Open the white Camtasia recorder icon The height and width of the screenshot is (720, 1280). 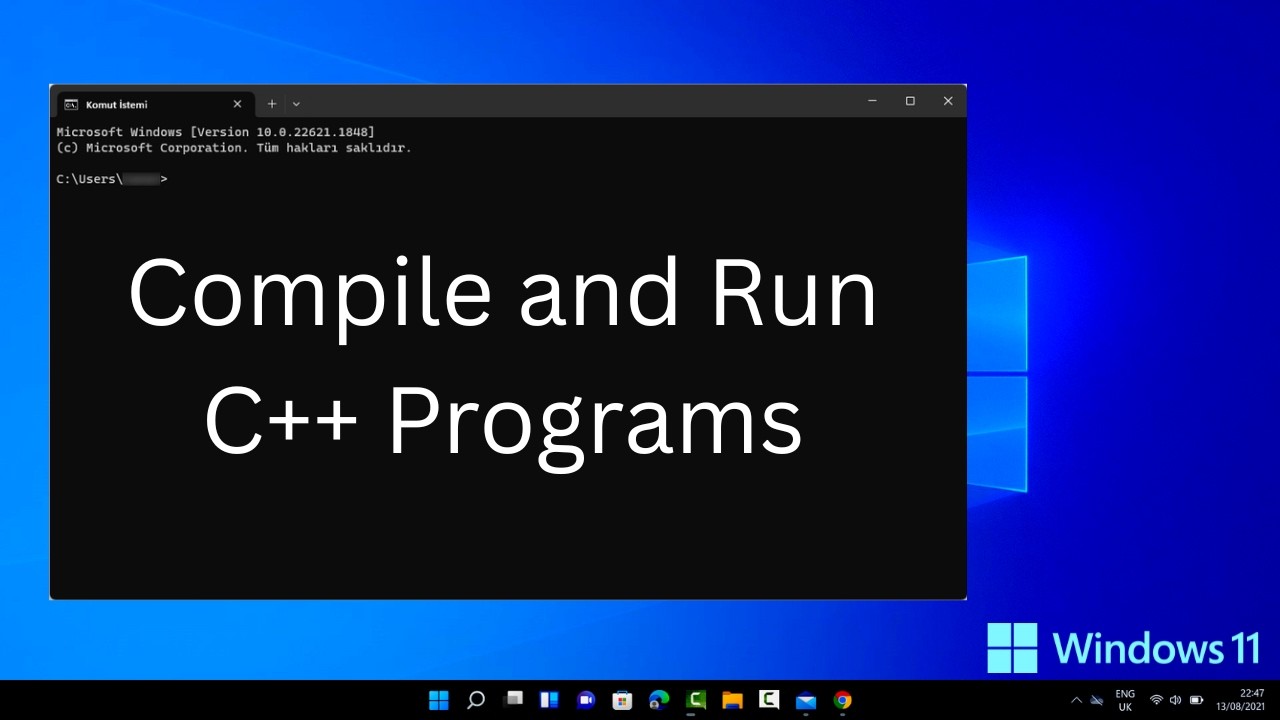tap(769, 700)
